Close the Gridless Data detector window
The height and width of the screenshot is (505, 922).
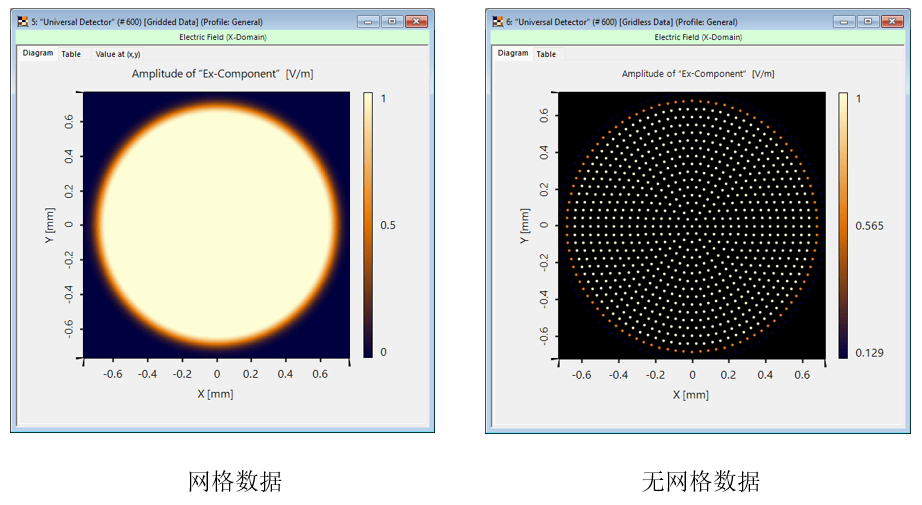892,22
